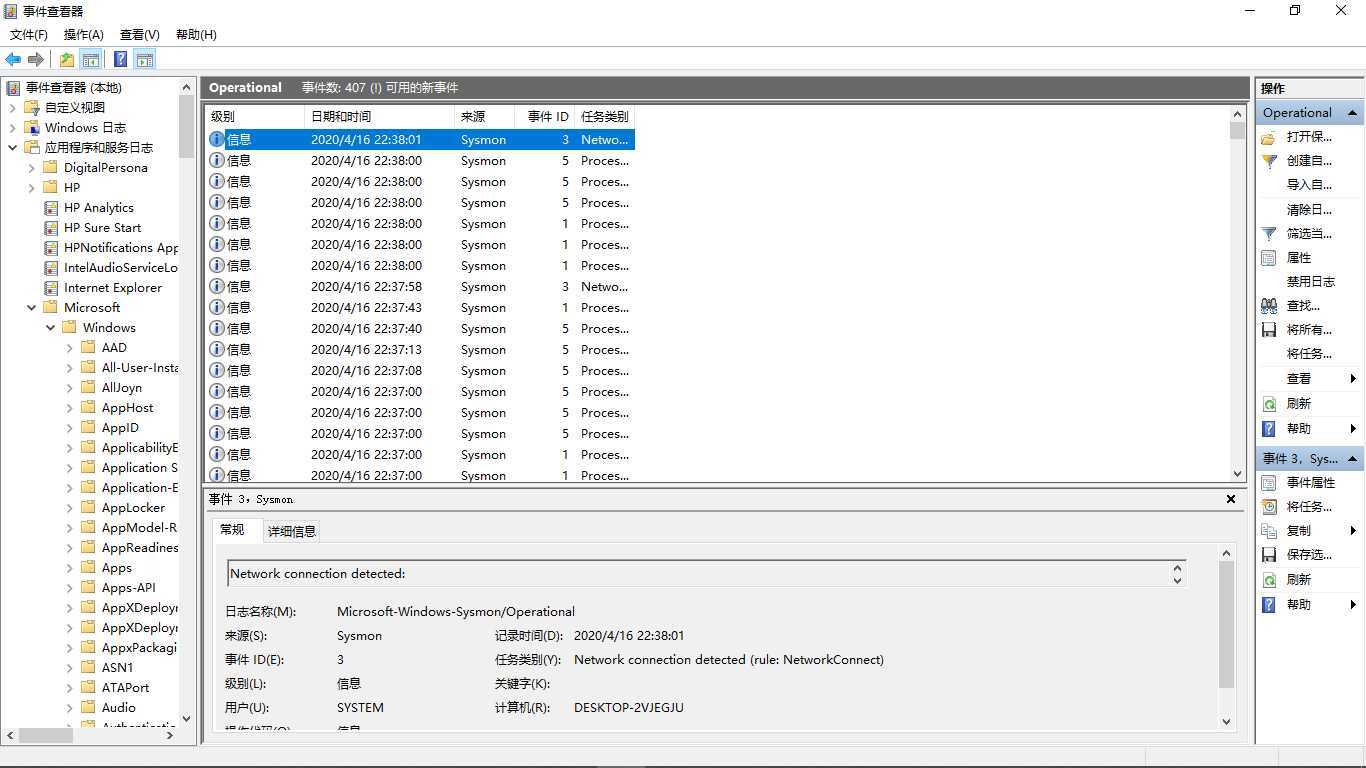Viewport: 1366px width, 768px height.
Task: Expand the Custom Views node
Action: click(x=13, y=108)
